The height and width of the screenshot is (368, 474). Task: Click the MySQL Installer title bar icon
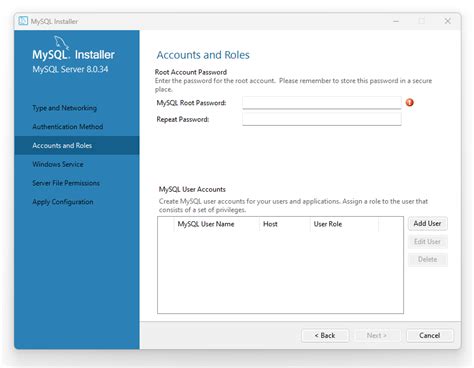(23, 21)
